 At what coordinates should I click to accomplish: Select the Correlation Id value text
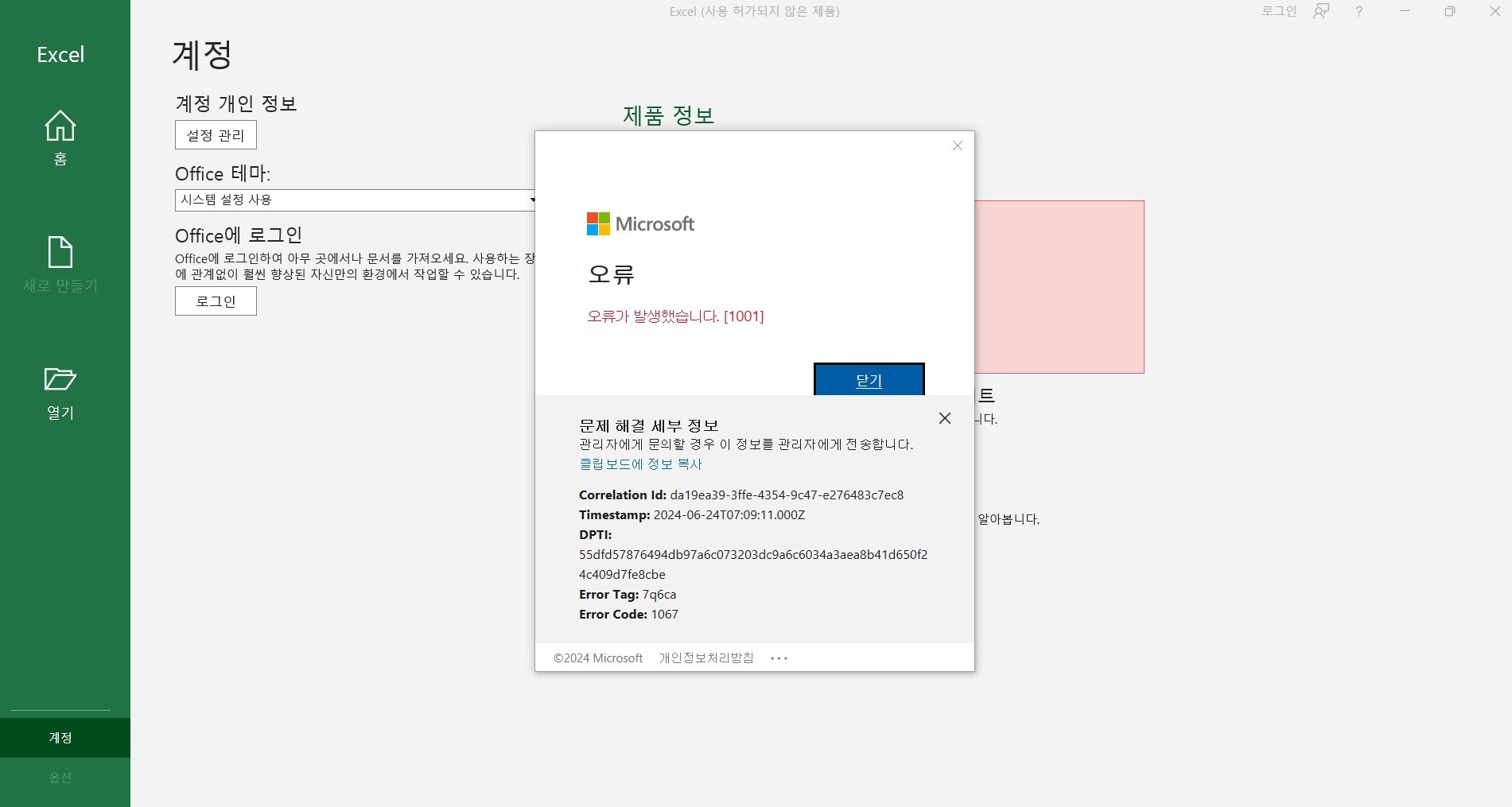[787, 495]
